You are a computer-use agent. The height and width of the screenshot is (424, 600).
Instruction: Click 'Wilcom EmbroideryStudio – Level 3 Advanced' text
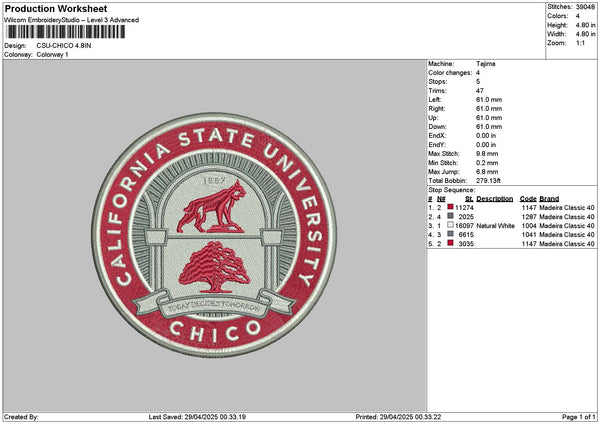pyautogui.click(x=72, y=20)
